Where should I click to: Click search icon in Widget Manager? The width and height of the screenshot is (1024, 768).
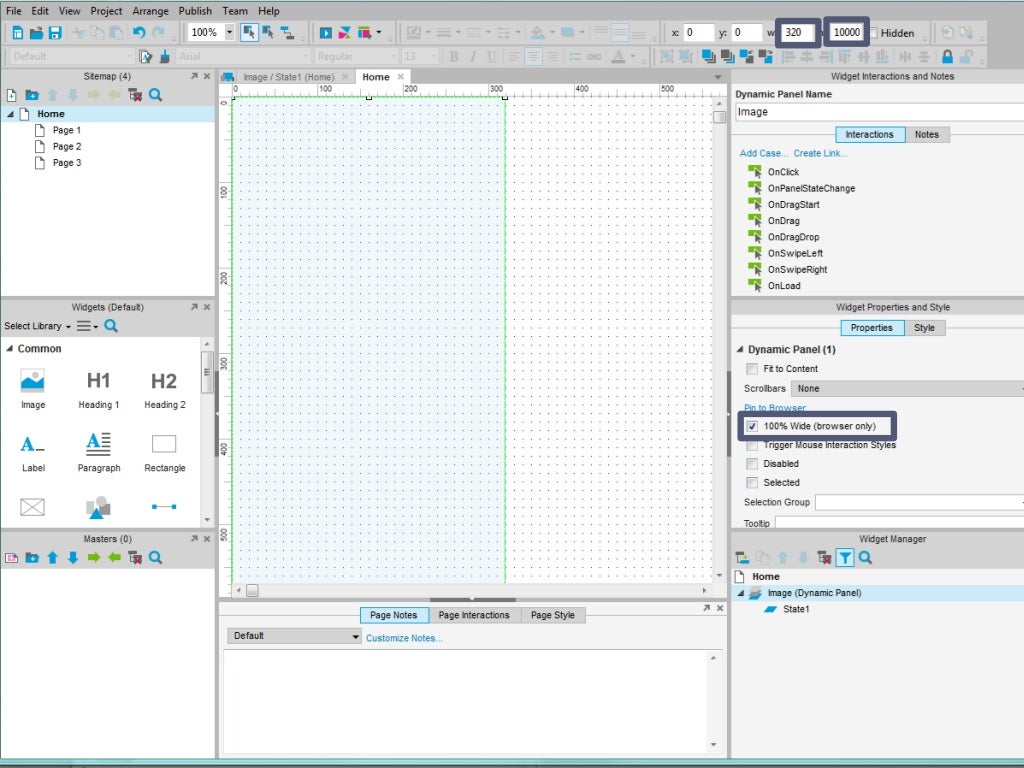tap(865, 558)
